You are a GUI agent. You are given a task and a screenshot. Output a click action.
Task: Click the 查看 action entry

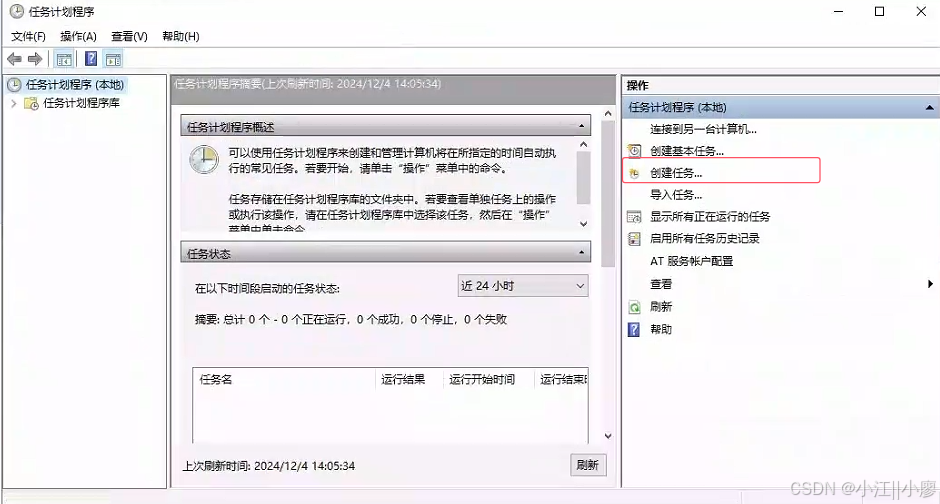[661, 284]
